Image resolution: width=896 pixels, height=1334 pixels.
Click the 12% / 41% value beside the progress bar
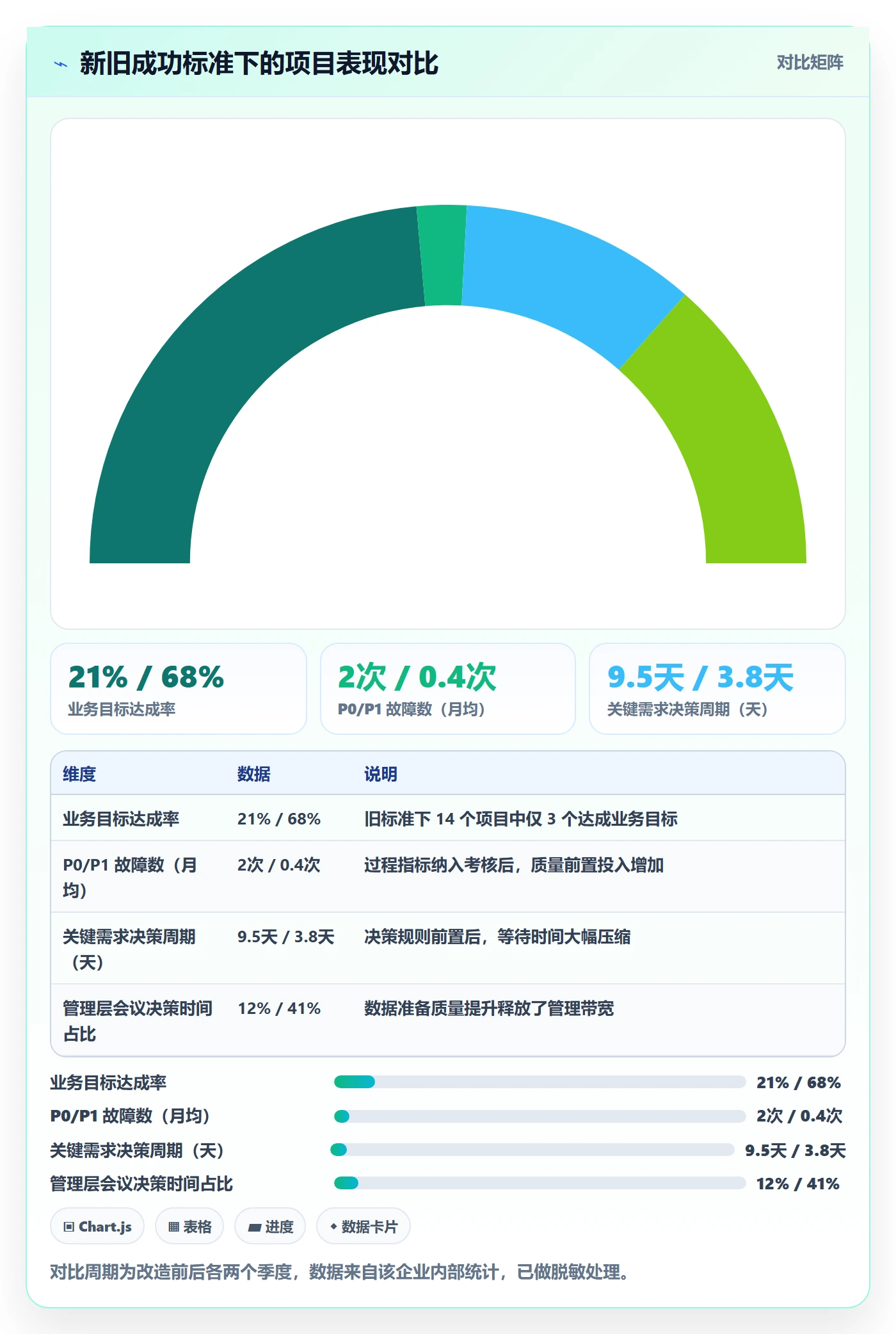tap(797, 1184)
